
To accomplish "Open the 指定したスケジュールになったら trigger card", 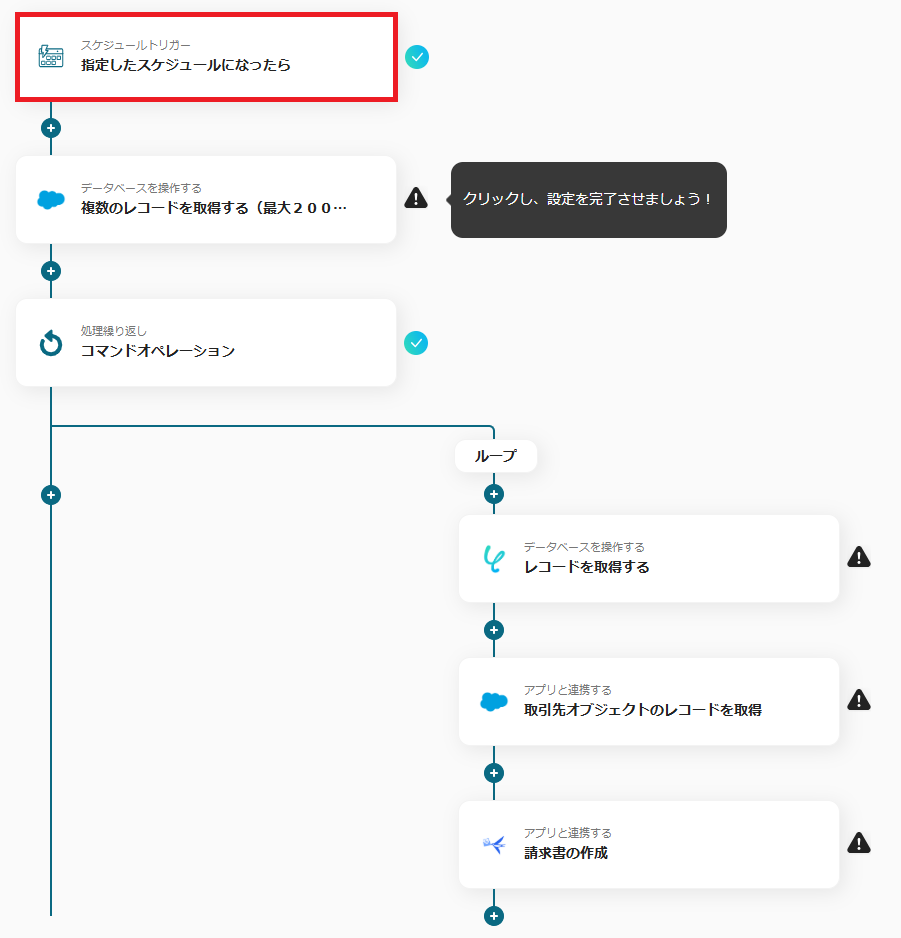I will click(206, 57).
